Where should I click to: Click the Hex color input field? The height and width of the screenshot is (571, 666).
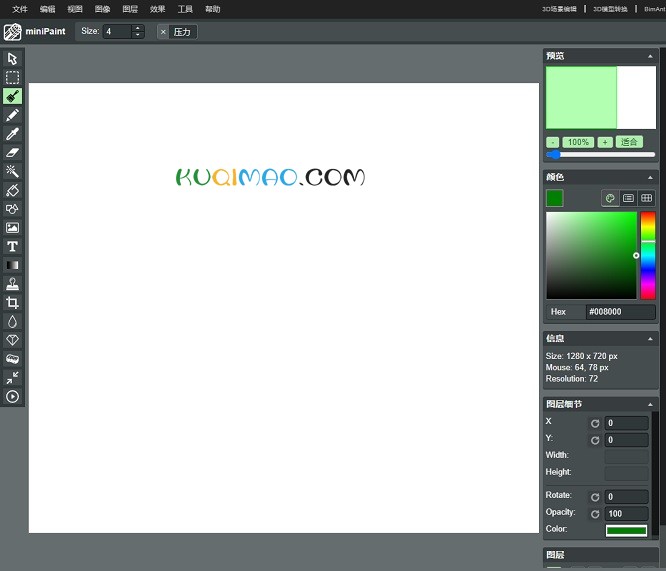click(621, 312)
